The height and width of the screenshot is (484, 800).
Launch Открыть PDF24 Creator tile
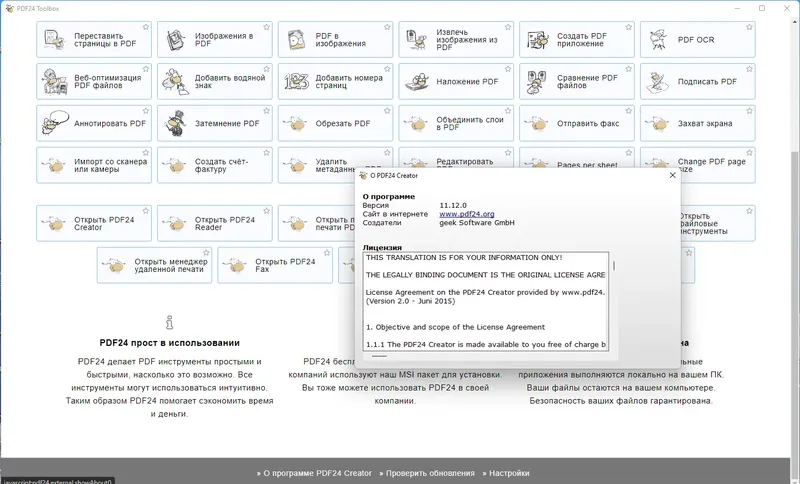coord(94,223)
